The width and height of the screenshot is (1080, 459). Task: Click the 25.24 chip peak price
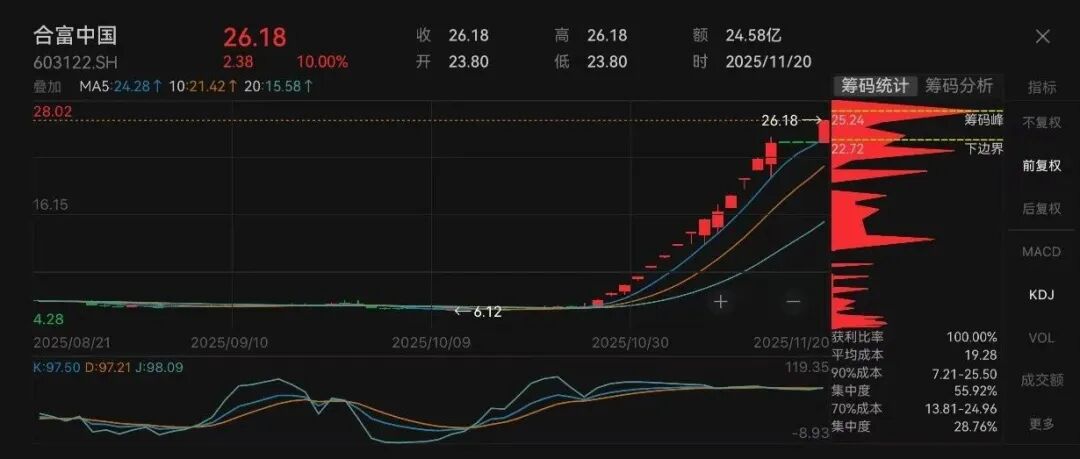(847, 121)
